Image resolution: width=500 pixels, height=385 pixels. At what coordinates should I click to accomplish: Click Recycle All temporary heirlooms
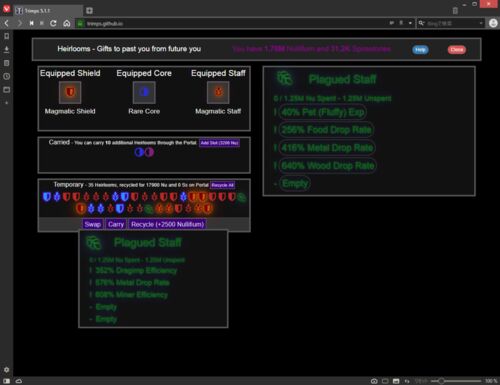[223, 185]
